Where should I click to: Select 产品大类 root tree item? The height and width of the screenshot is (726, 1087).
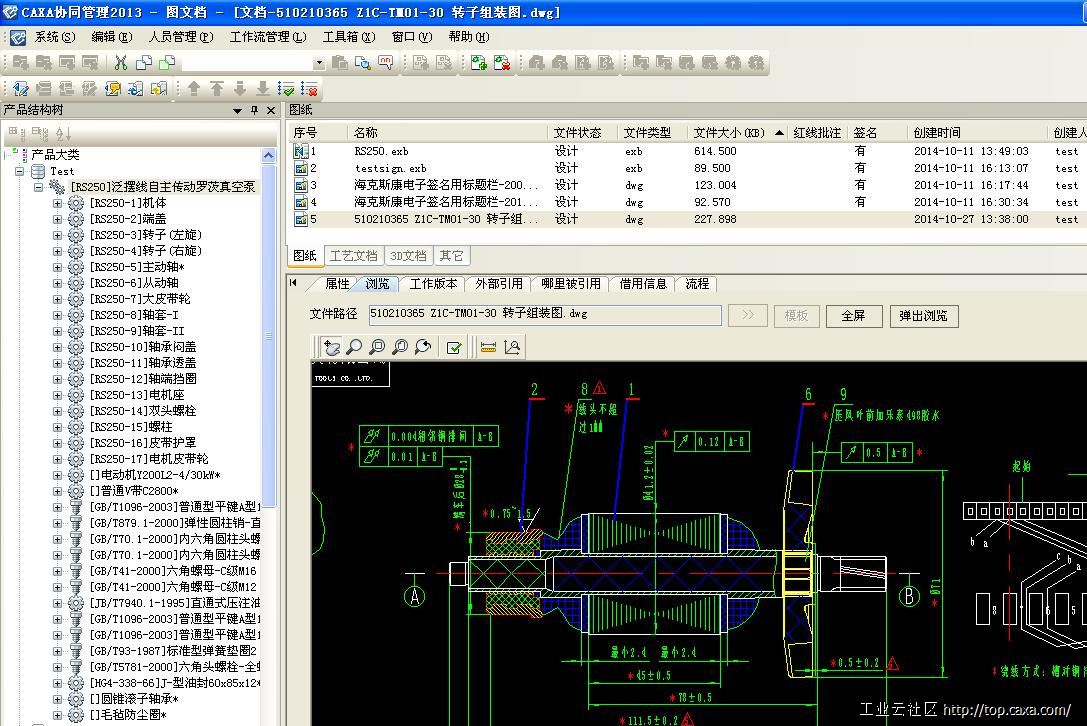click(x=55, y=155)
